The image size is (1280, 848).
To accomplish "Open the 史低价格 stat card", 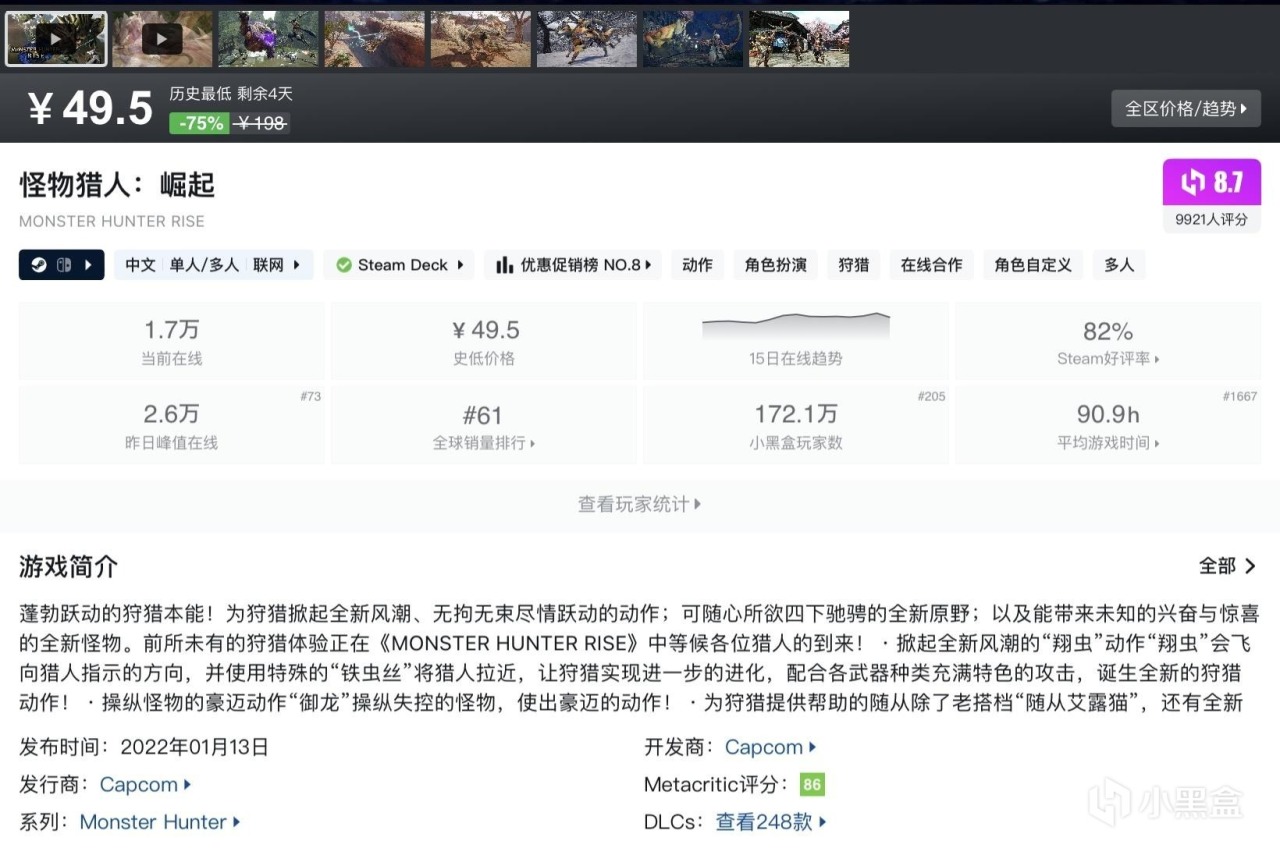I will (484, 341).
